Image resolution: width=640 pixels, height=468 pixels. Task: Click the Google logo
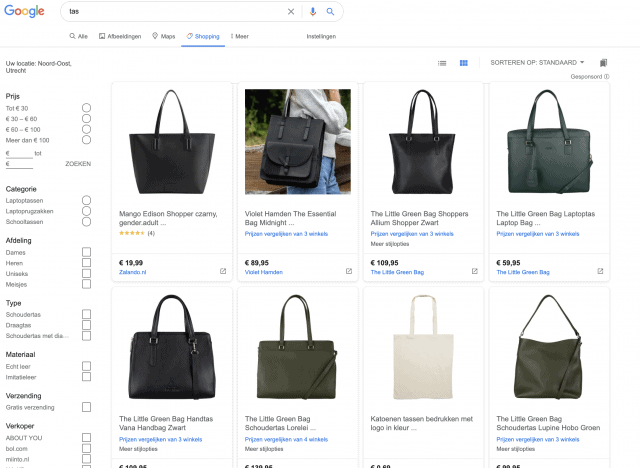point(24,11)
